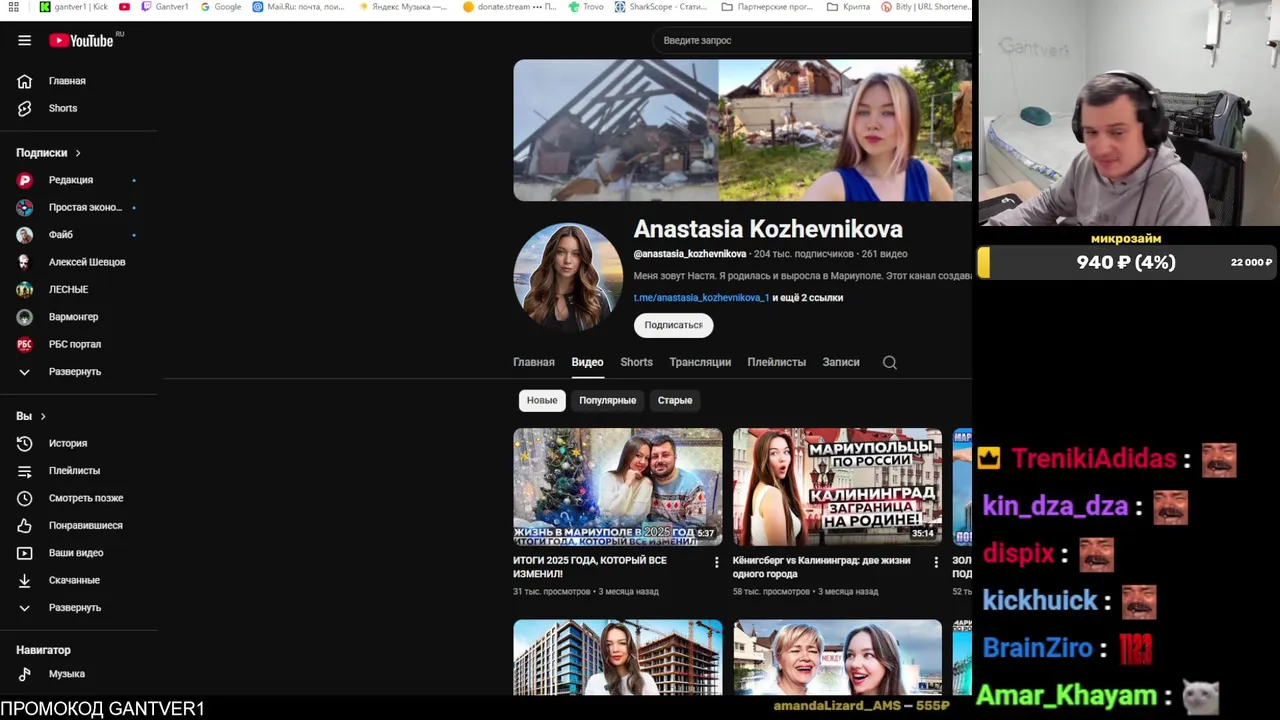Image resolution: width=1280 pixels, height=720 pixels.
Task: Open История in the sidebar
Action: tap(68, 443)
